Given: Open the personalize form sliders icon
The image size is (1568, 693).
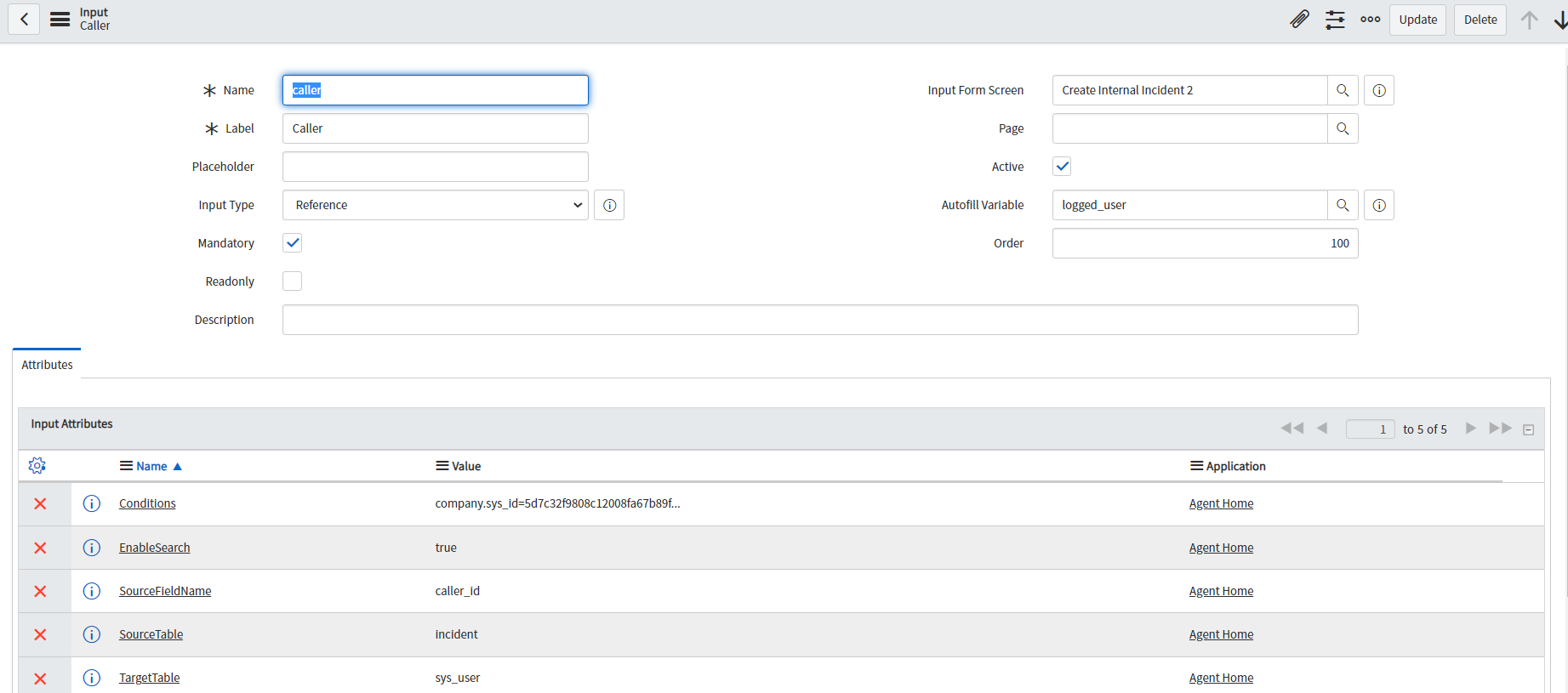Looking at the screenshot, I should [1335, 20].
